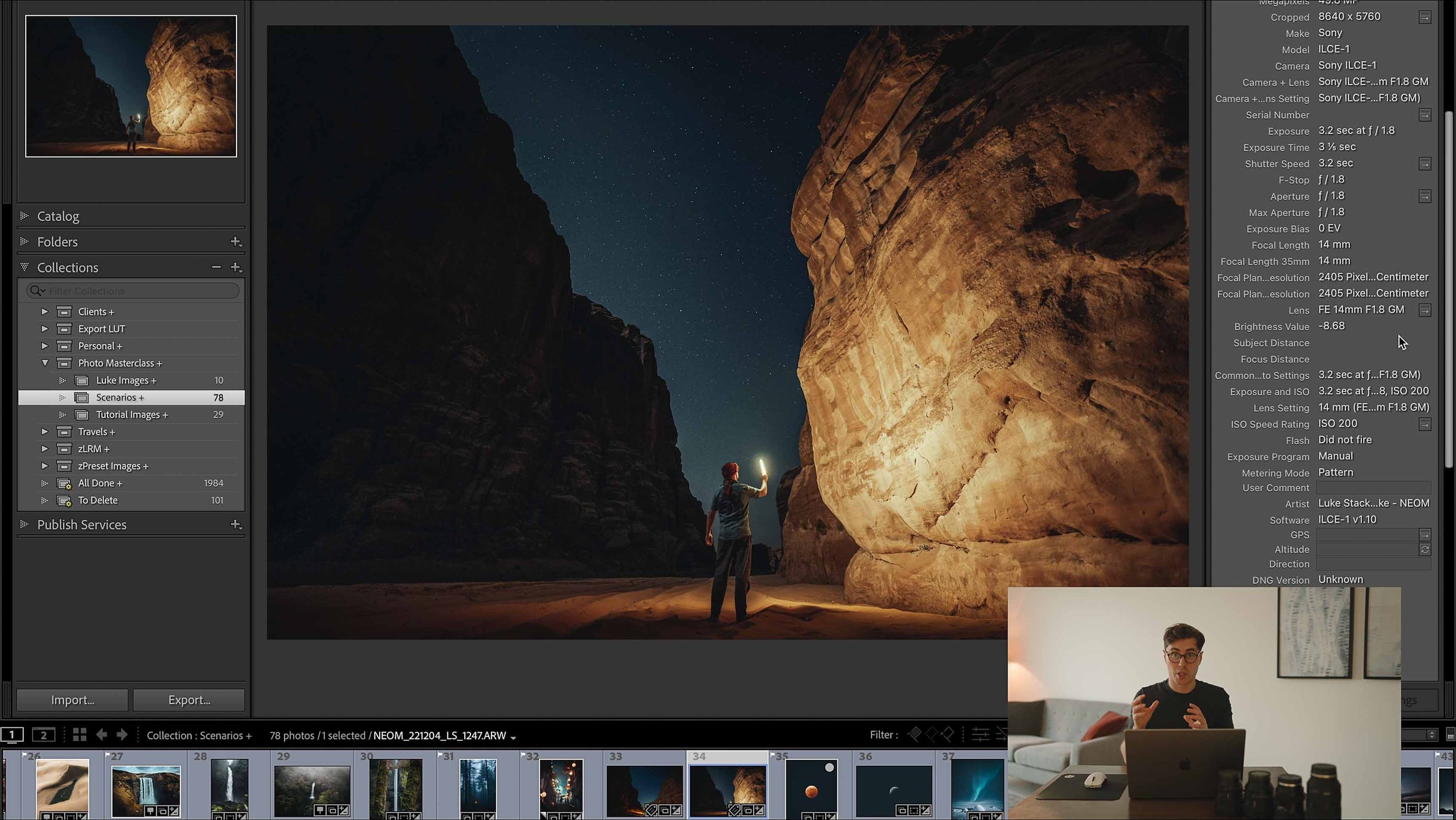Click the plus icon on Publish Services
The image size is (1456, 820).
pyautogui.click(x=235, y=524)
